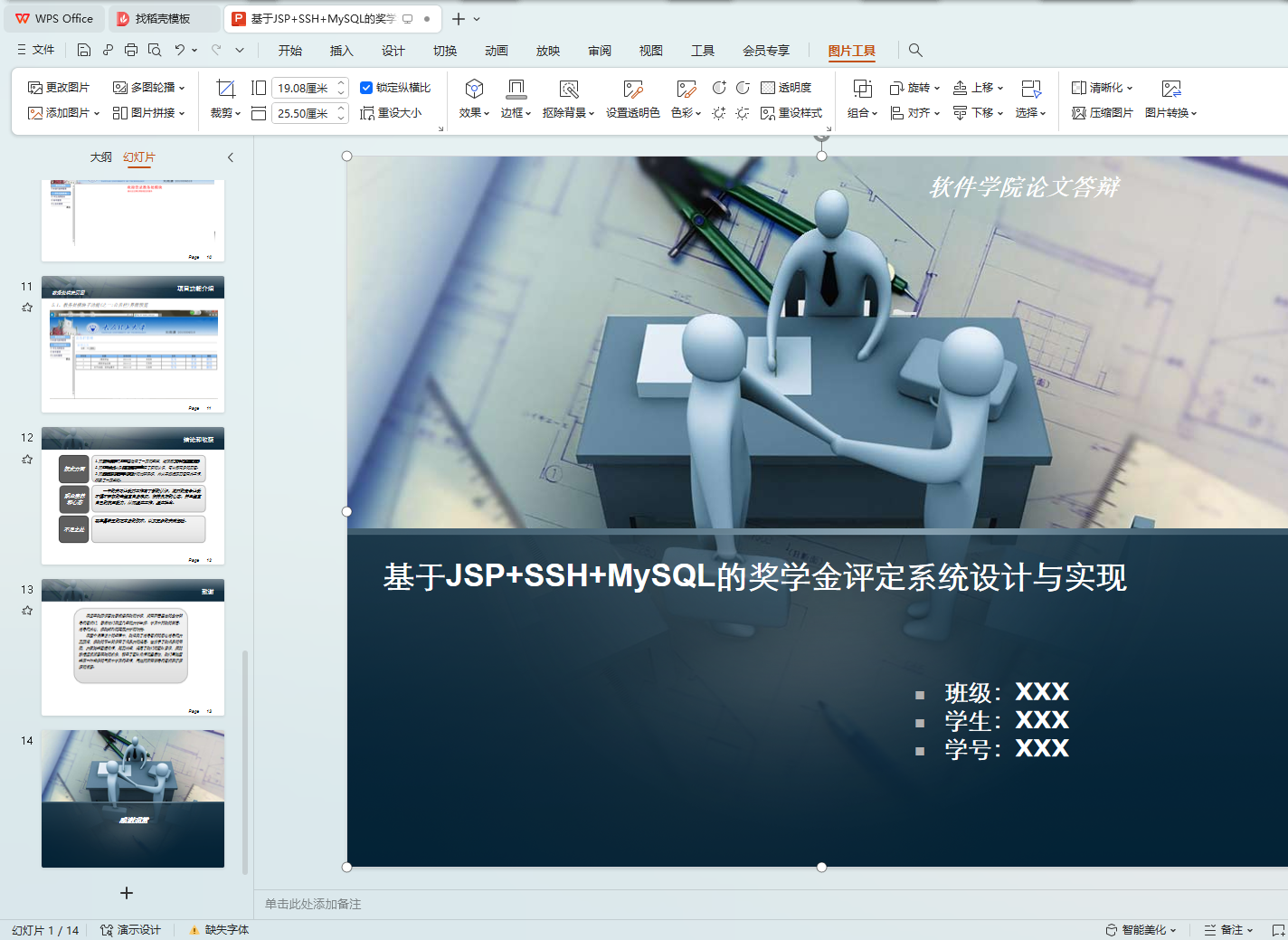Open new tab with plus button

(x=459, y=18)
